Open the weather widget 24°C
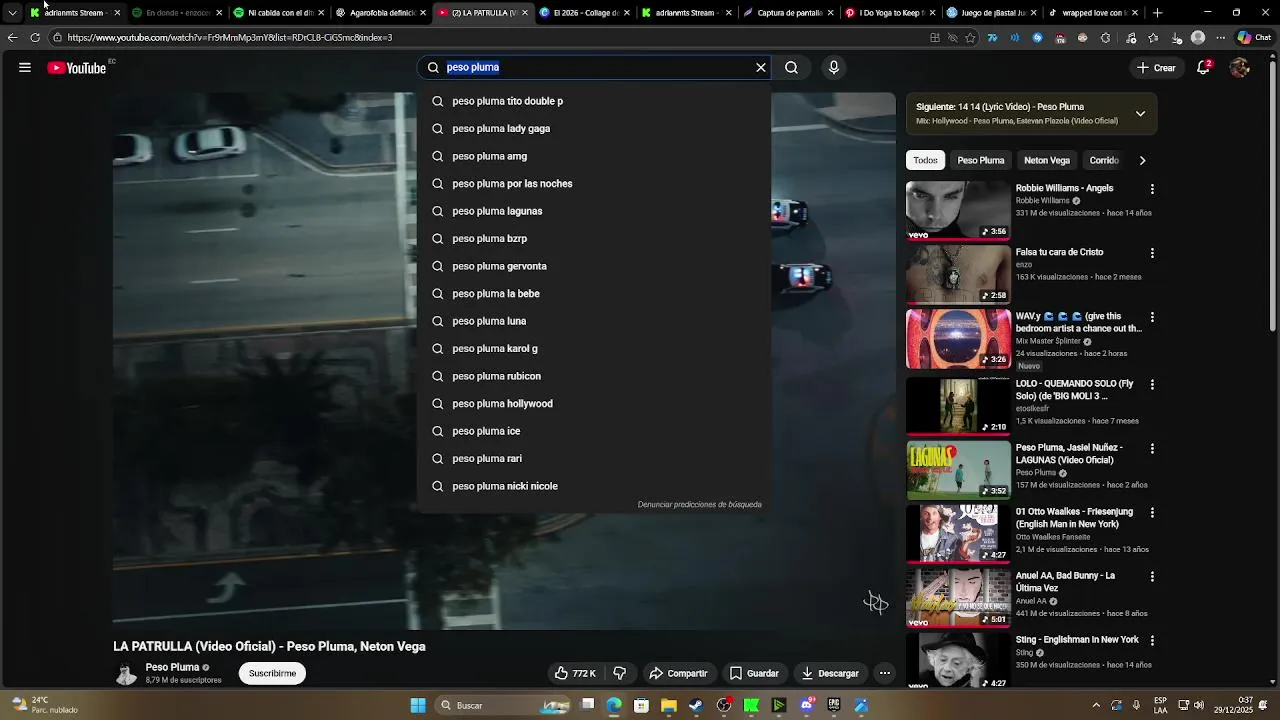1280x720 pixels. coord(44,705)
